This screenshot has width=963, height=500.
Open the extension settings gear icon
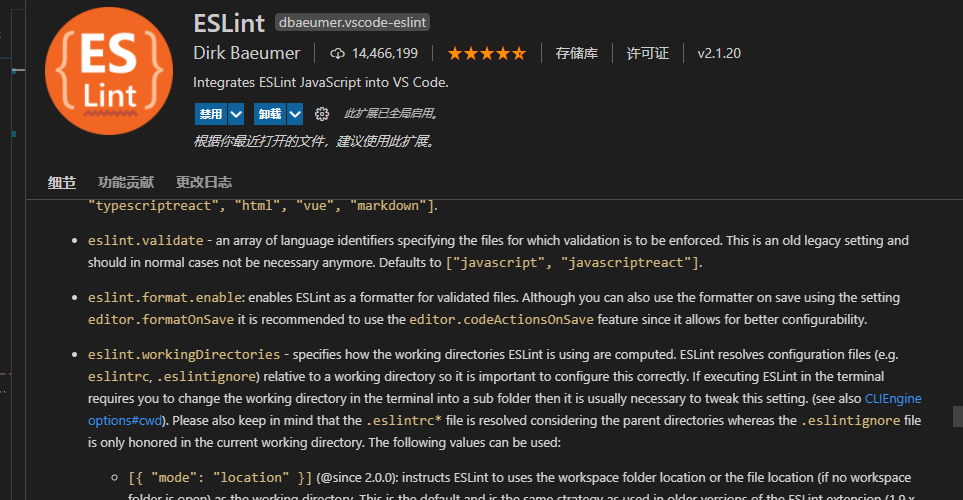coord(322,114)
